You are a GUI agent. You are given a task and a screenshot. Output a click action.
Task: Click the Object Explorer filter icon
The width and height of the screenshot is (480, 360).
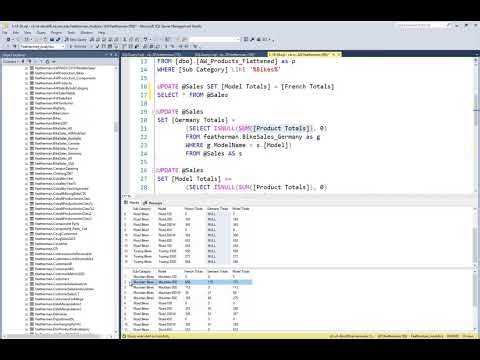(x=41, y=61)
